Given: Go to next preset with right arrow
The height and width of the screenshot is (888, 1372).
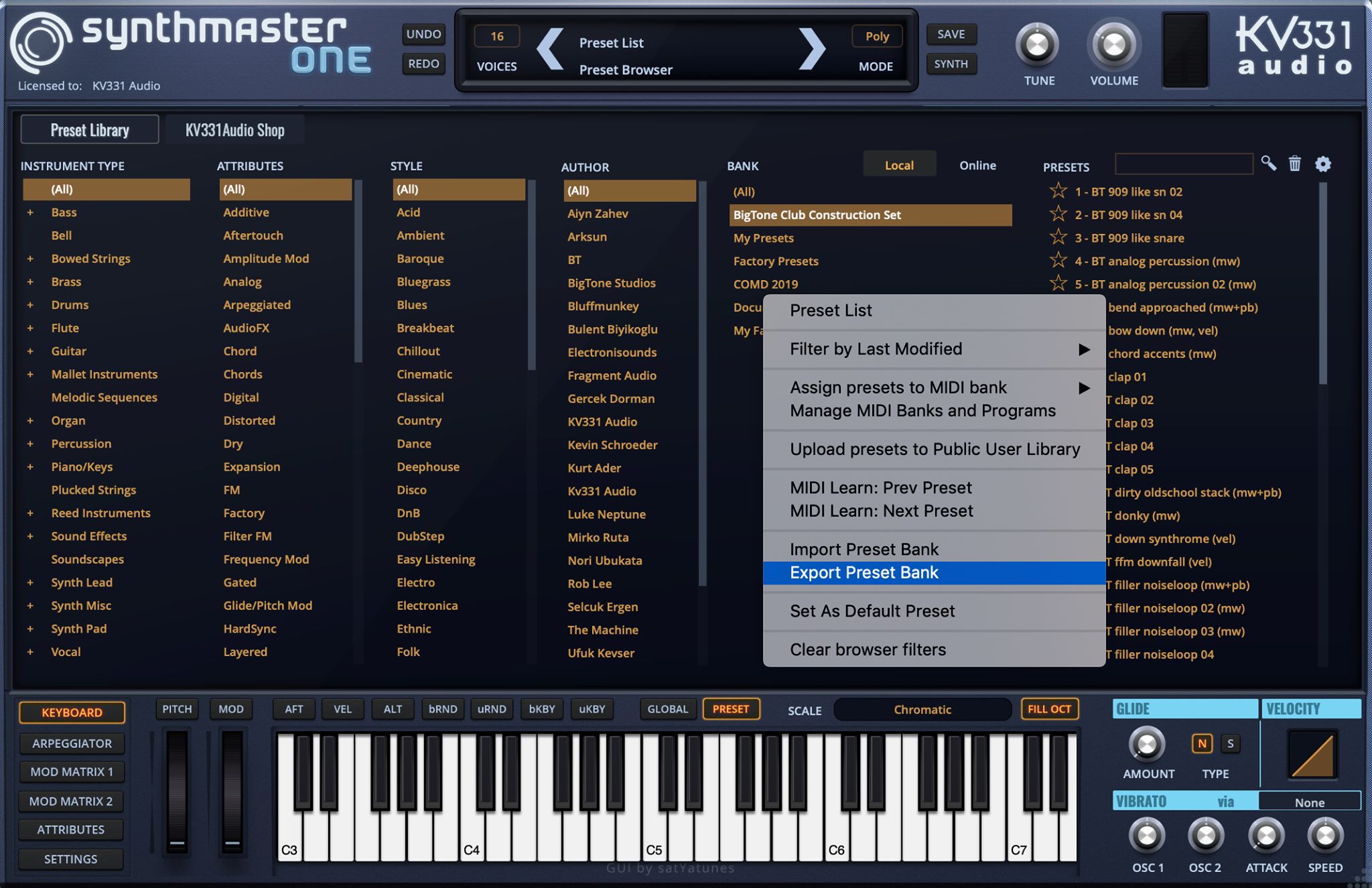Looking at the screenshot, I should point(812,49).
